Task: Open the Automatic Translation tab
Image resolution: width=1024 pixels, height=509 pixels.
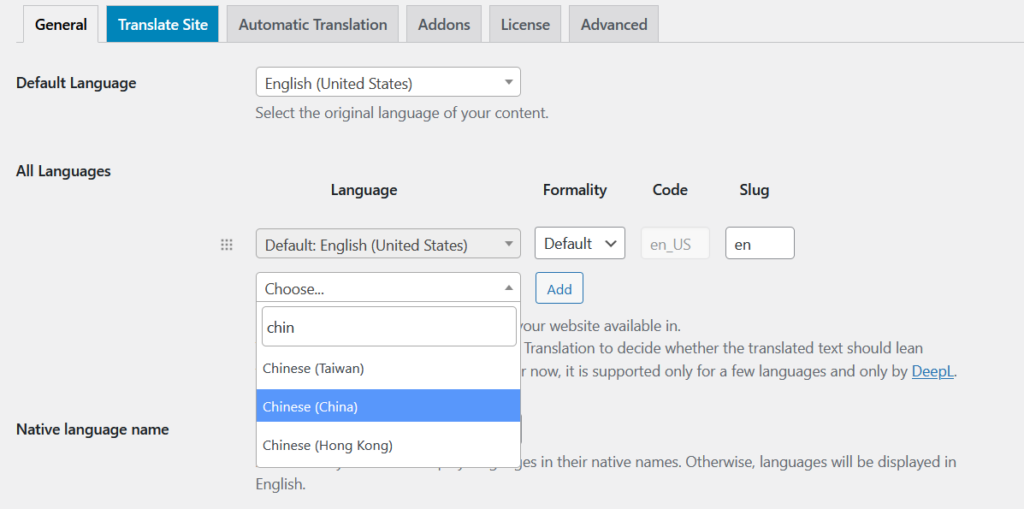Action: [313, 25]
